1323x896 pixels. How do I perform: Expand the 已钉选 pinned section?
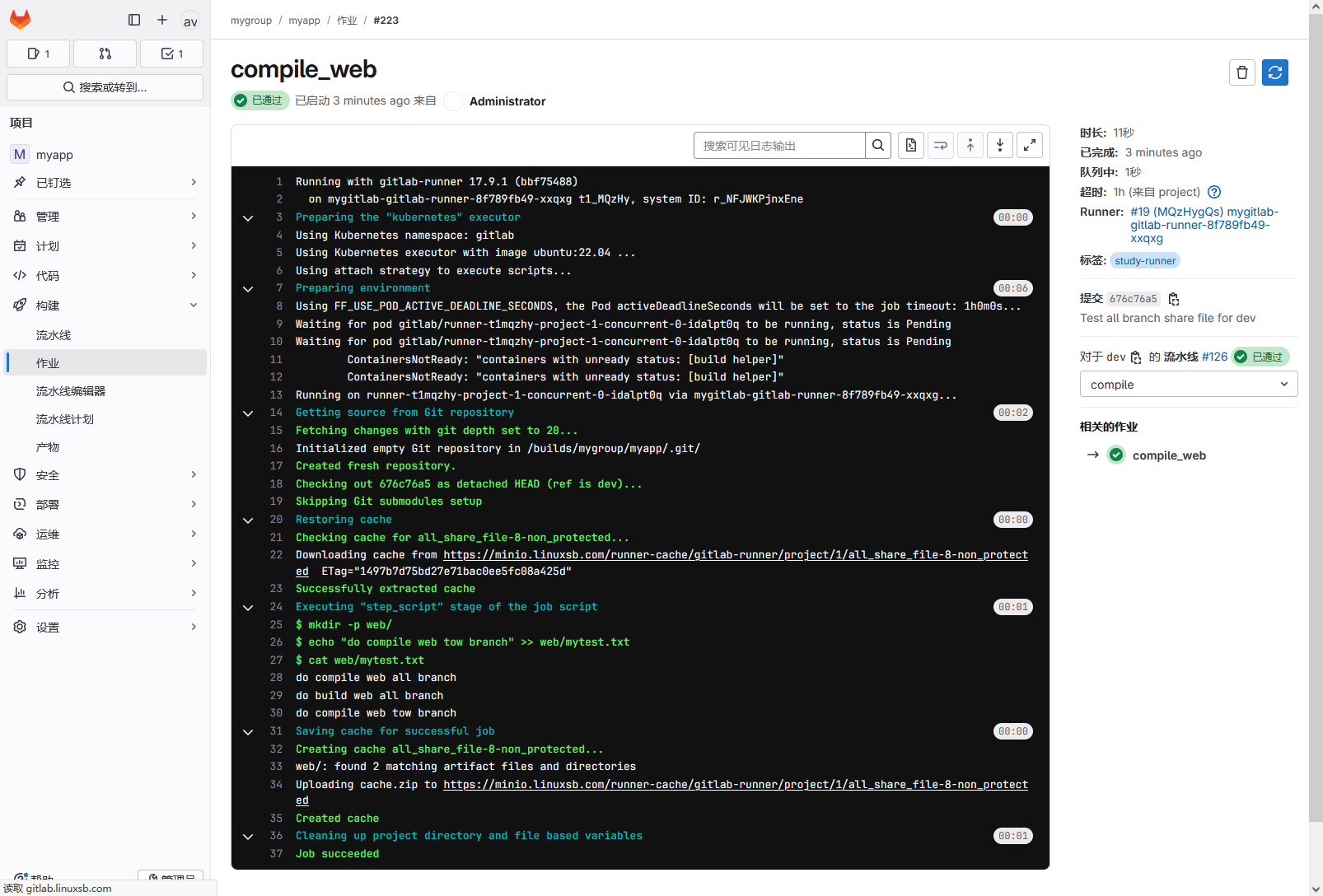(x=105, y=183)
